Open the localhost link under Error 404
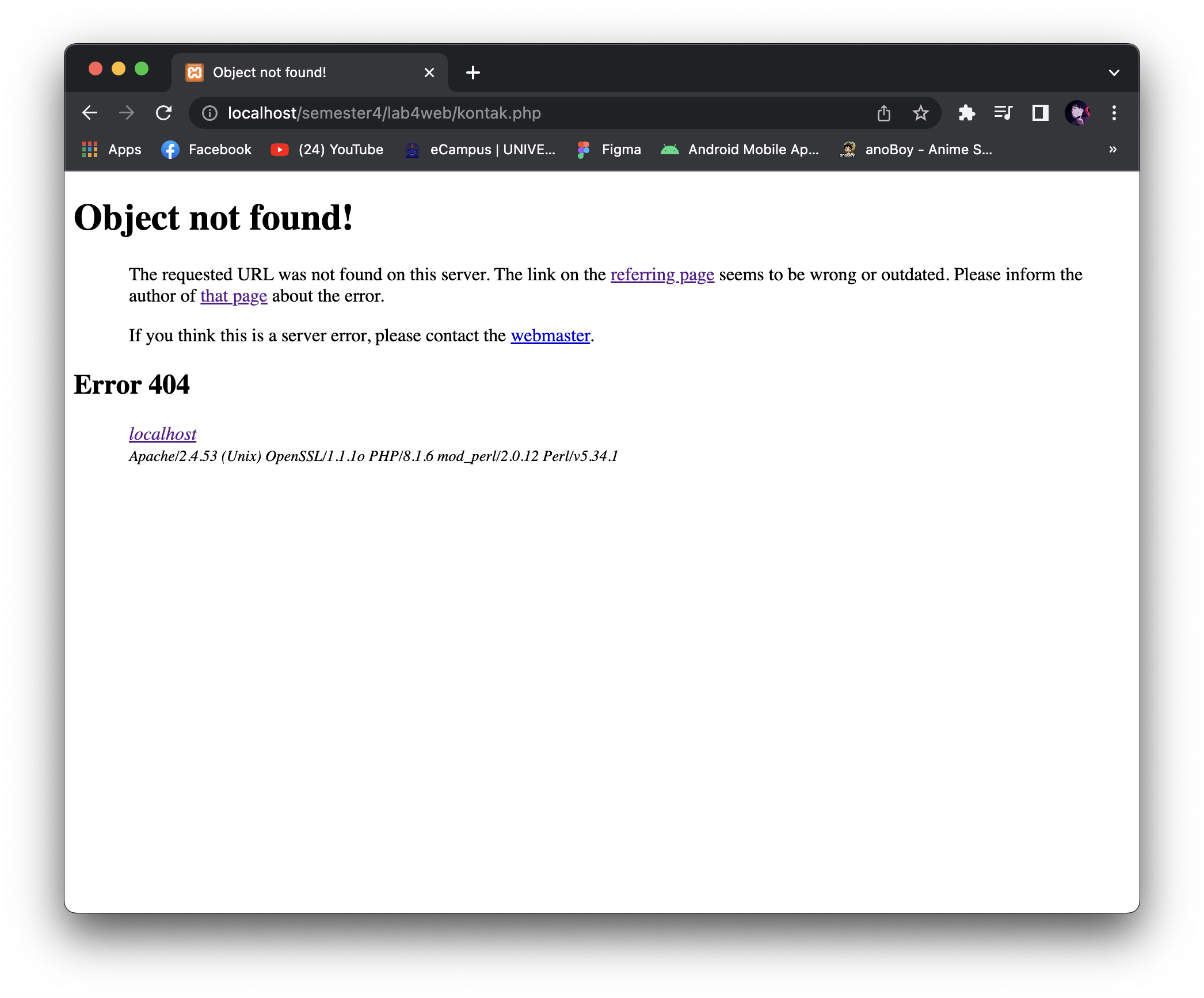Image resolution: width=1204 pixels, height=998 pixels. [x=163, y=434]
